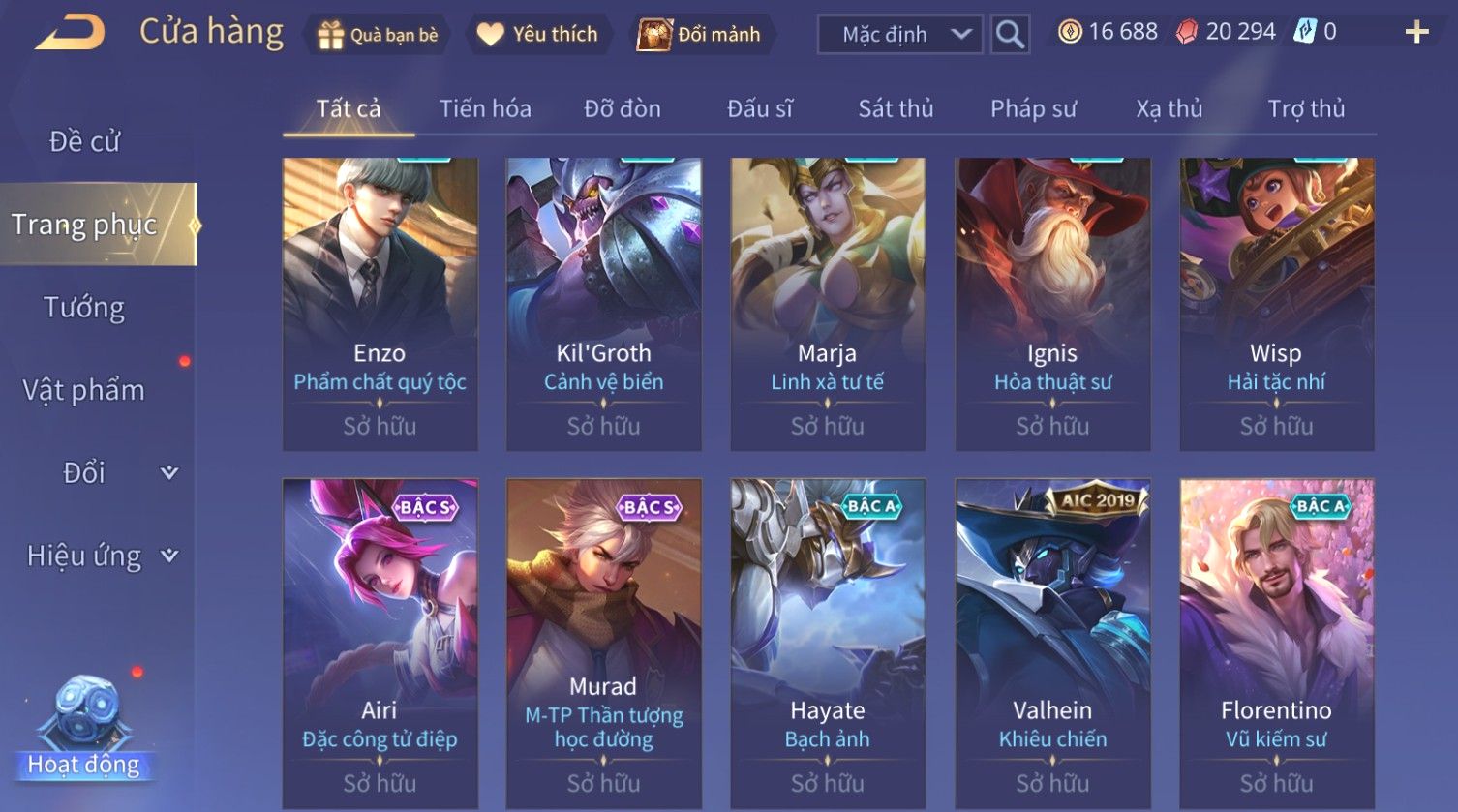Open Đổi mảnh fragment exchange

[x=698, y=35]
